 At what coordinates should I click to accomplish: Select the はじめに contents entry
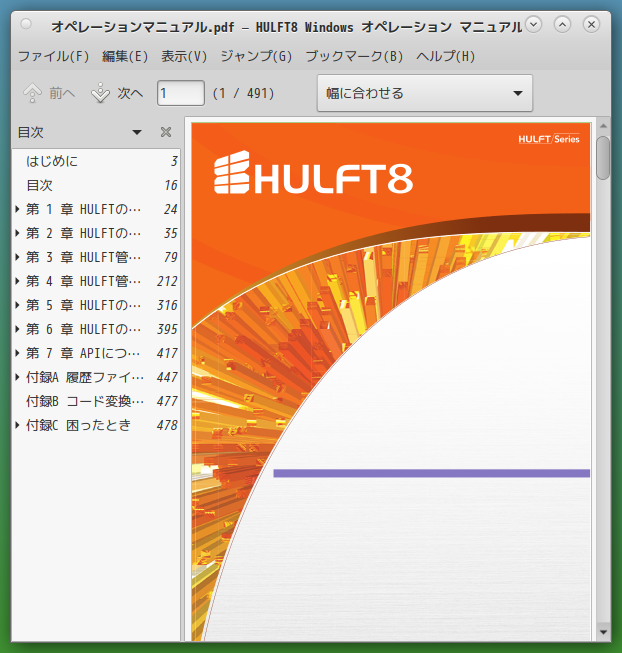click(96, 161)
